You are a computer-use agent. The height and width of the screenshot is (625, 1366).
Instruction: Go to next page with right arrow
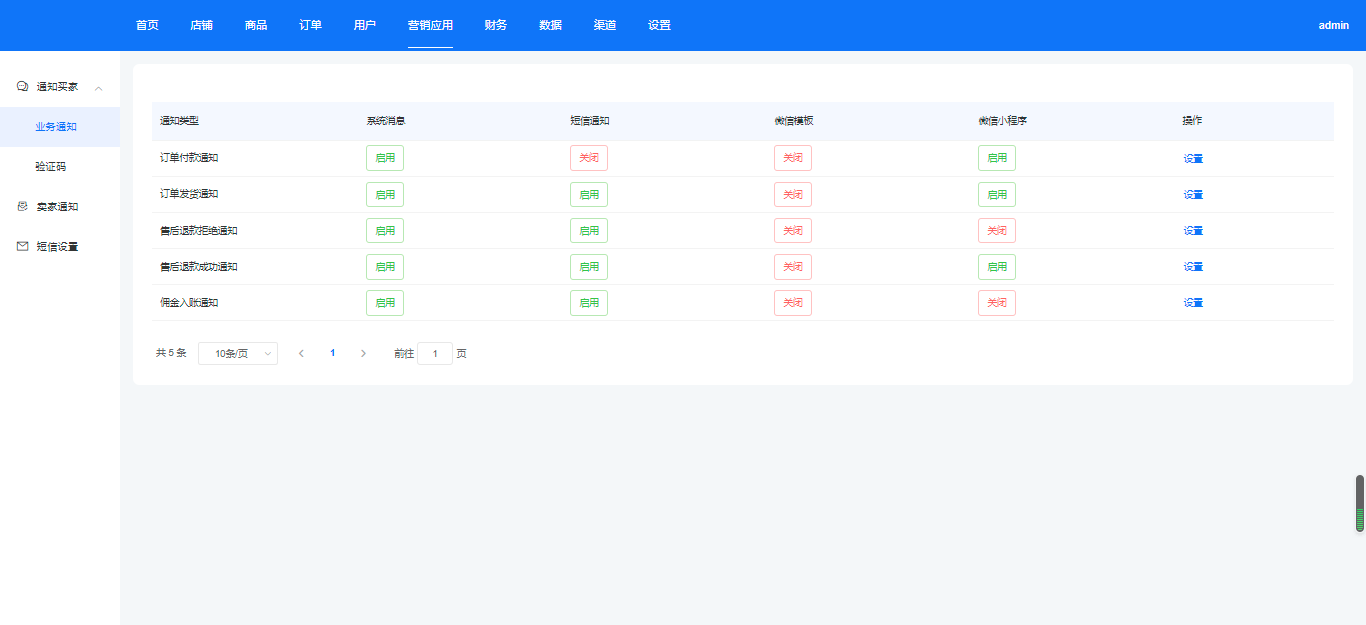point(363,353)
